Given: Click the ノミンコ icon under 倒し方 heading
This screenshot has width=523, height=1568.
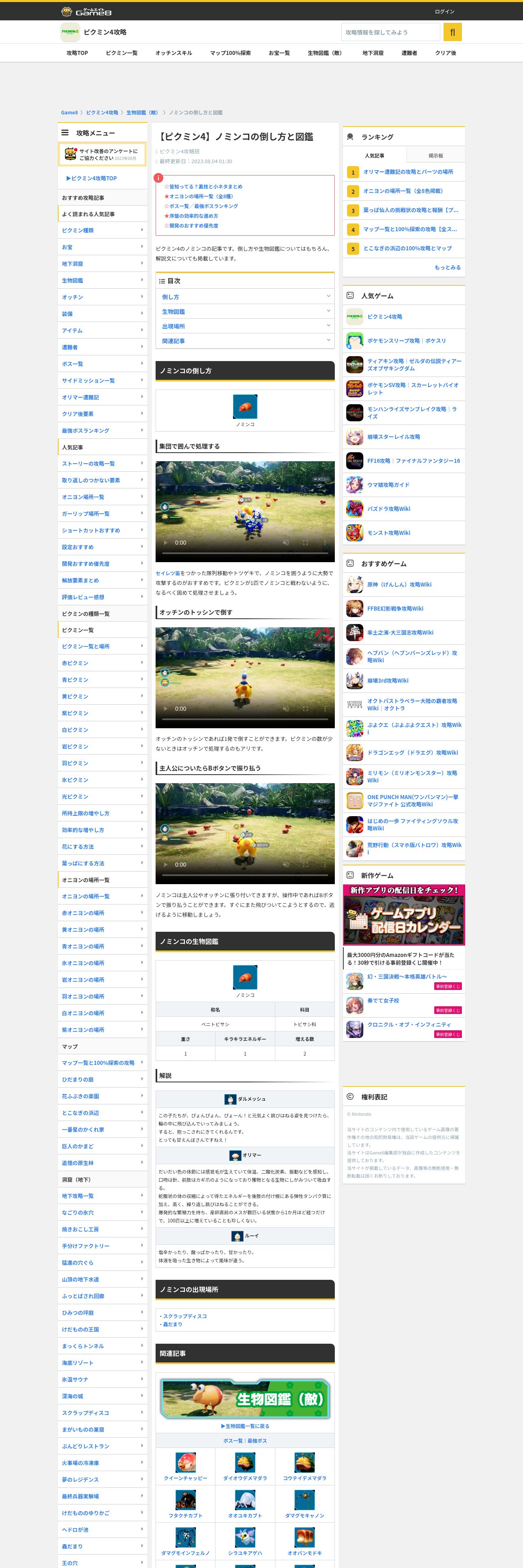Looking at the screenshot, I should 245,407.
